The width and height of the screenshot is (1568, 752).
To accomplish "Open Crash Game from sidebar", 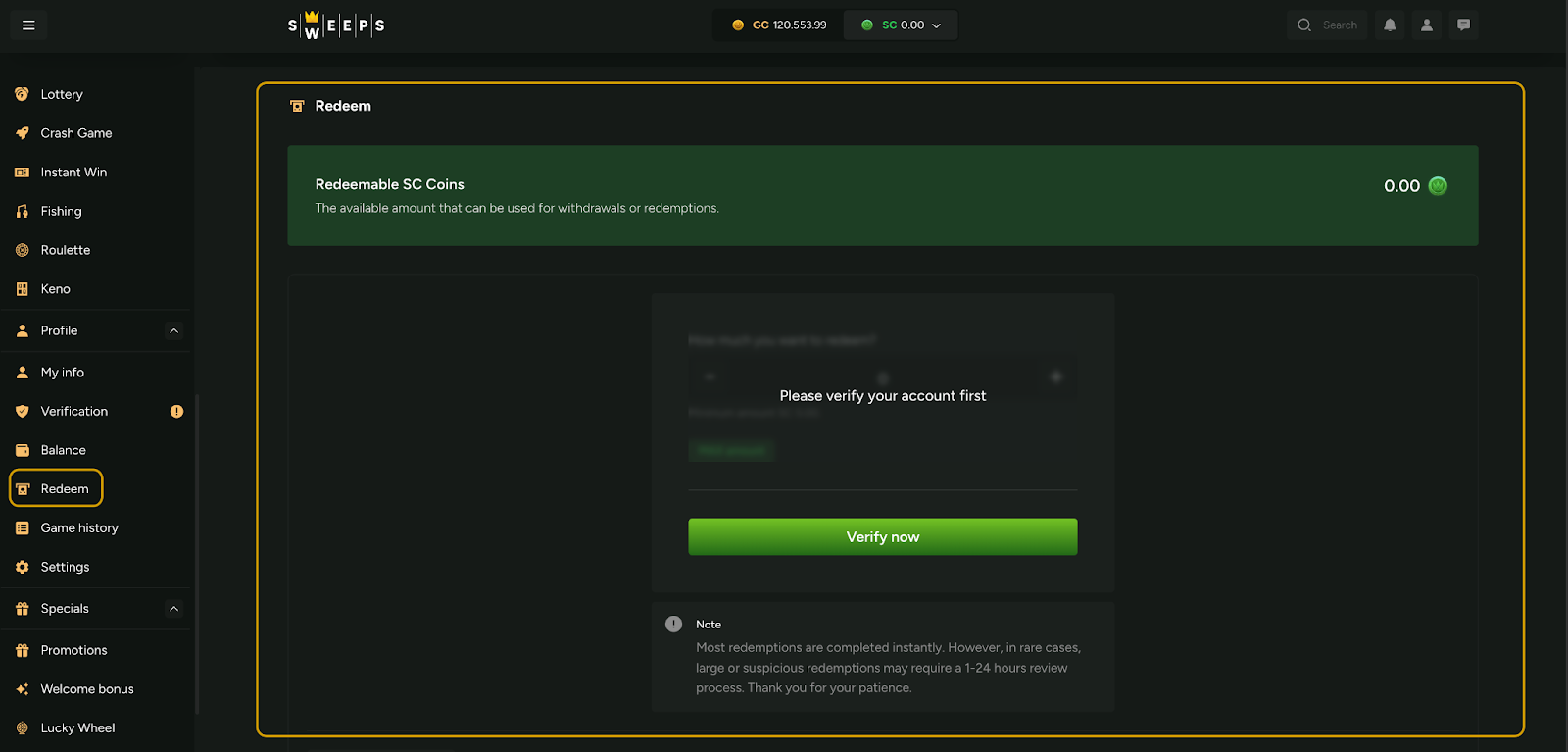I will click(75, 133).
